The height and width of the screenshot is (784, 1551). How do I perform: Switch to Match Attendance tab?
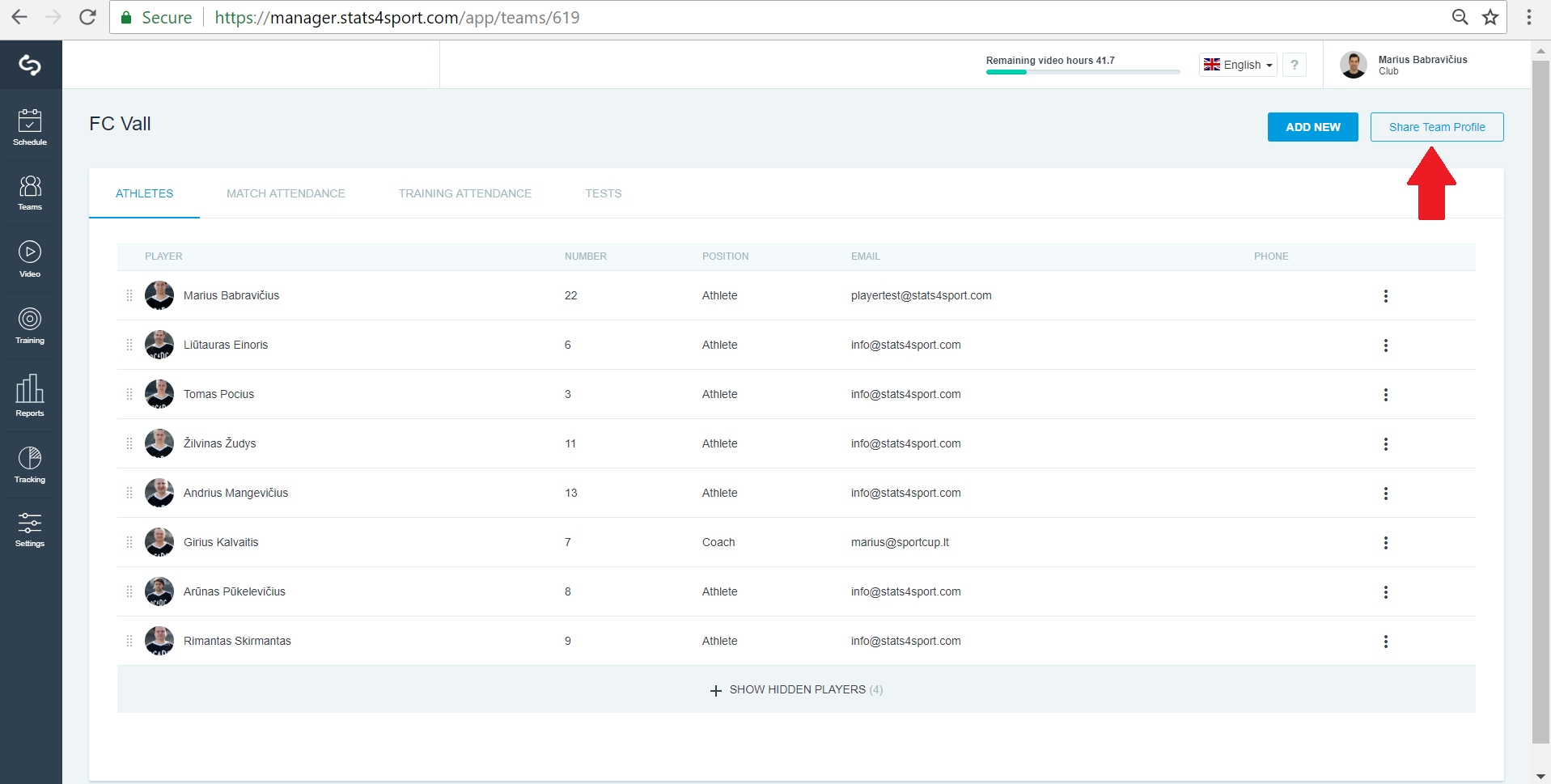(x=286, y=193)
